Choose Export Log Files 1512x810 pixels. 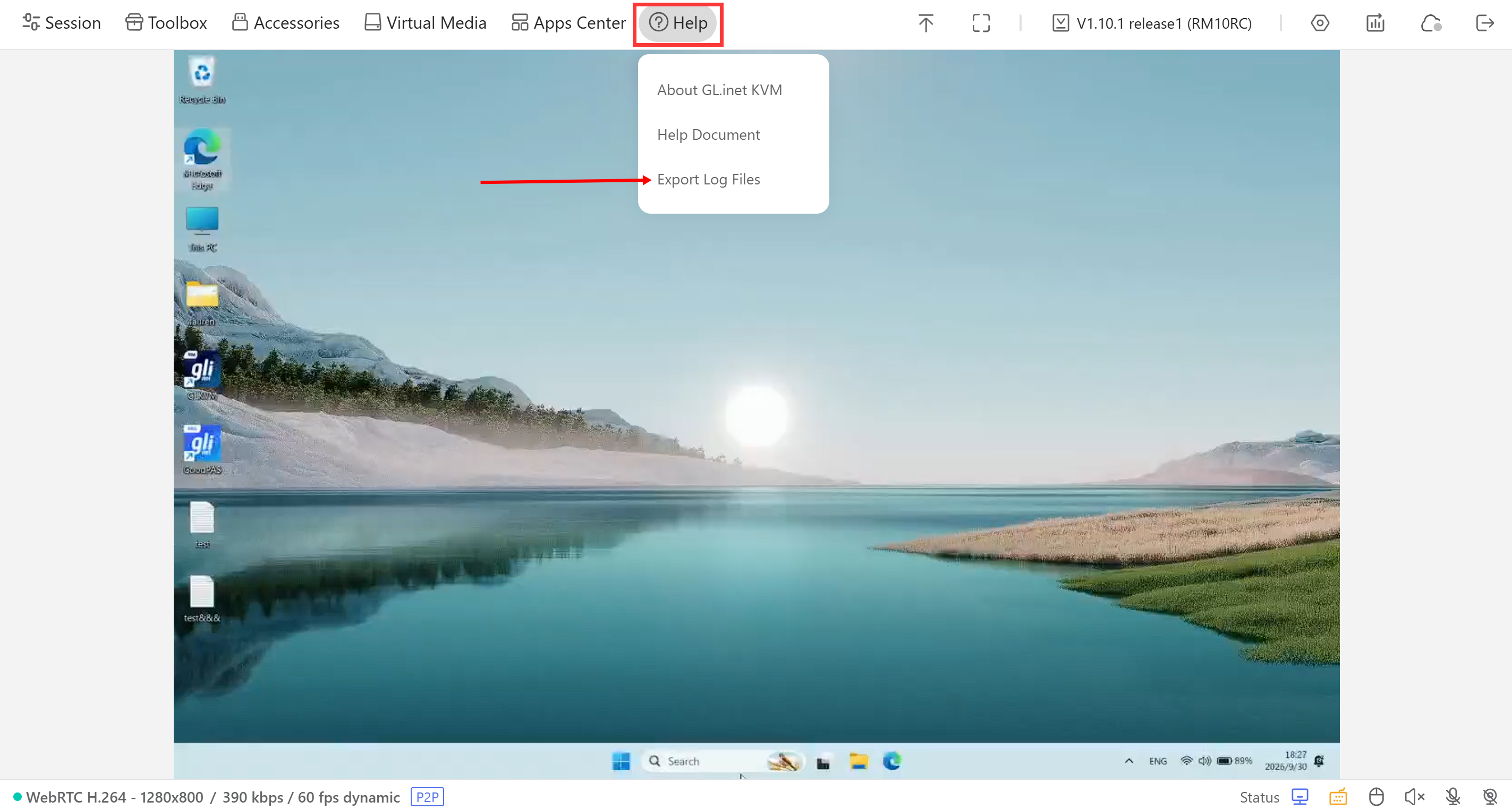(x=709, y=179)
